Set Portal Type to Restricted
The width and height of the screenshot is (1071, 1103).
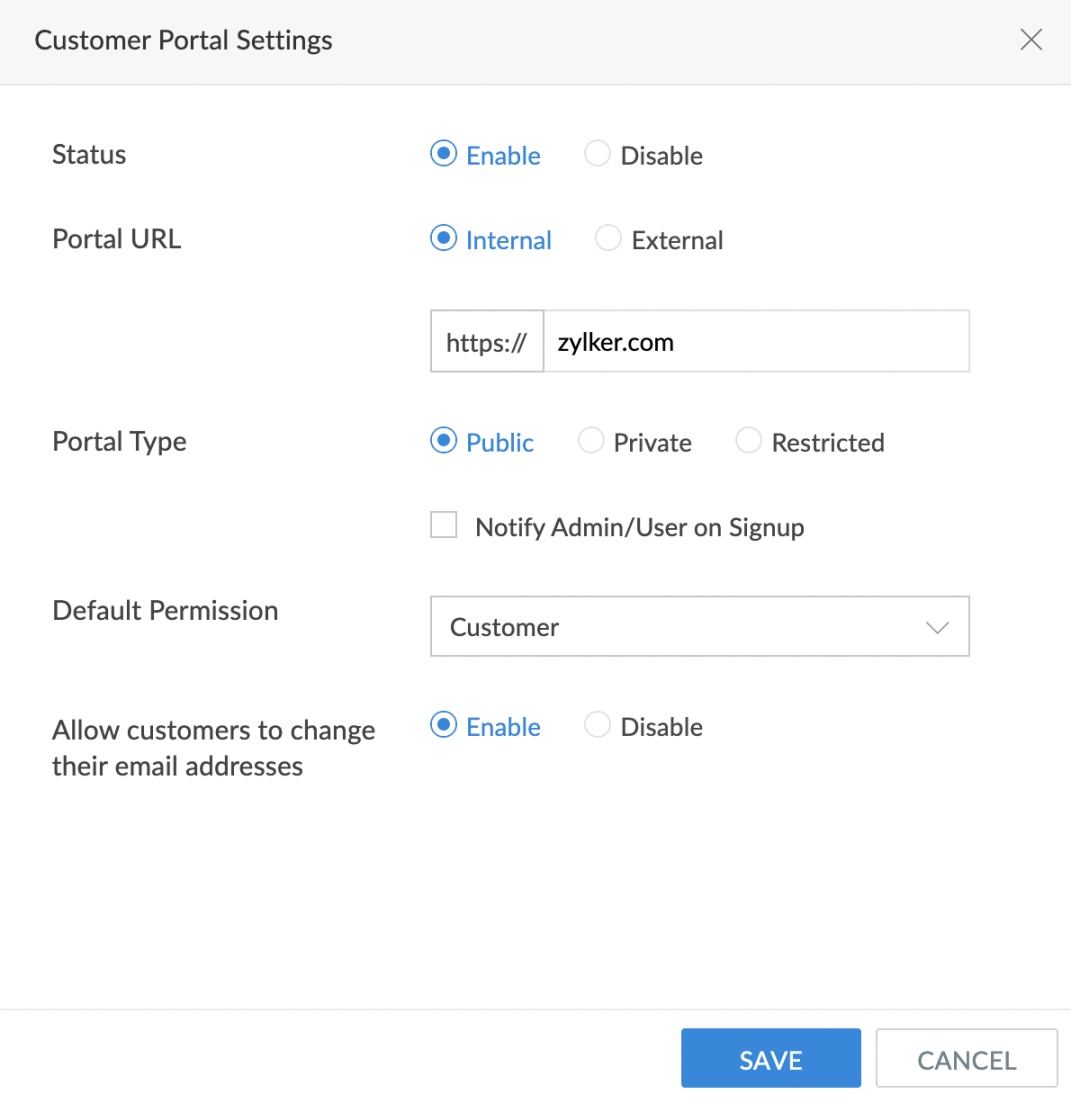pos(748,442)
